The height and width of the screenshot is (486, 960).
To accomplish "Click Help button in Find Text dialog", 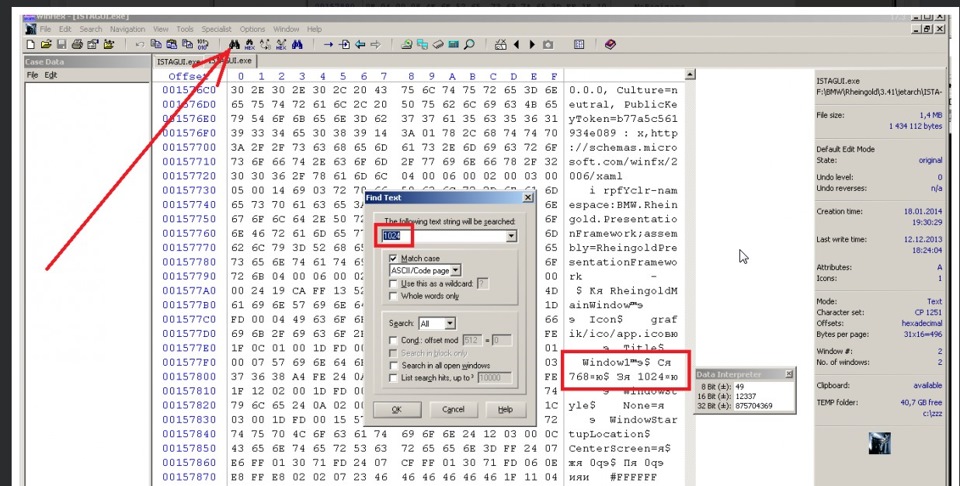I will click(505, 409).
